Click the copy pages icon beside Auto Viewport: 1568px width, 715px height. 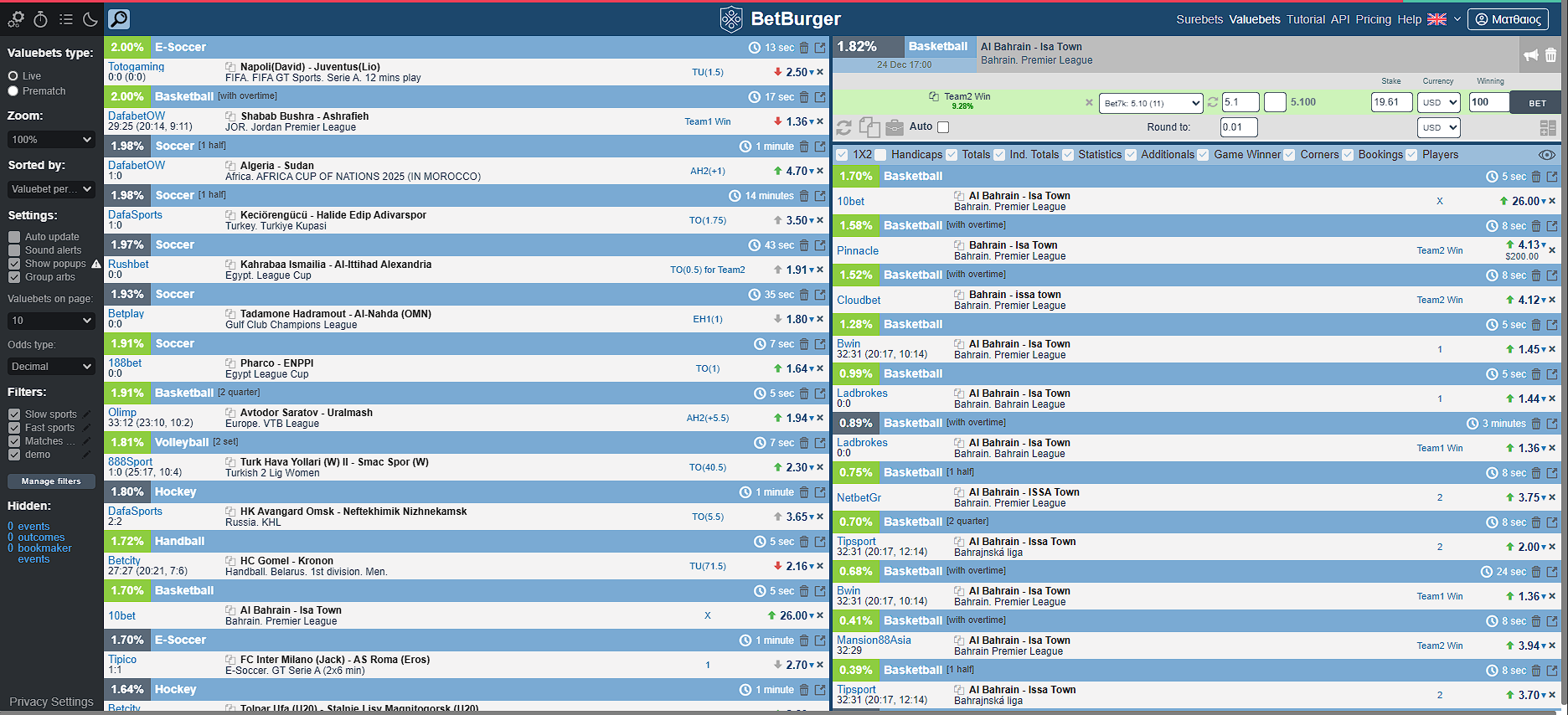pos(869,127)
